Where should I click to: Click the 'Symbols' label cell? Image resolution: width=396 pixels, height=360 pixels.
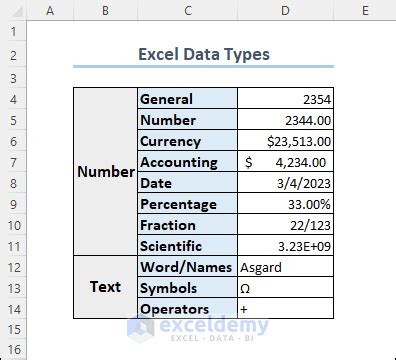tap(188, 288)
